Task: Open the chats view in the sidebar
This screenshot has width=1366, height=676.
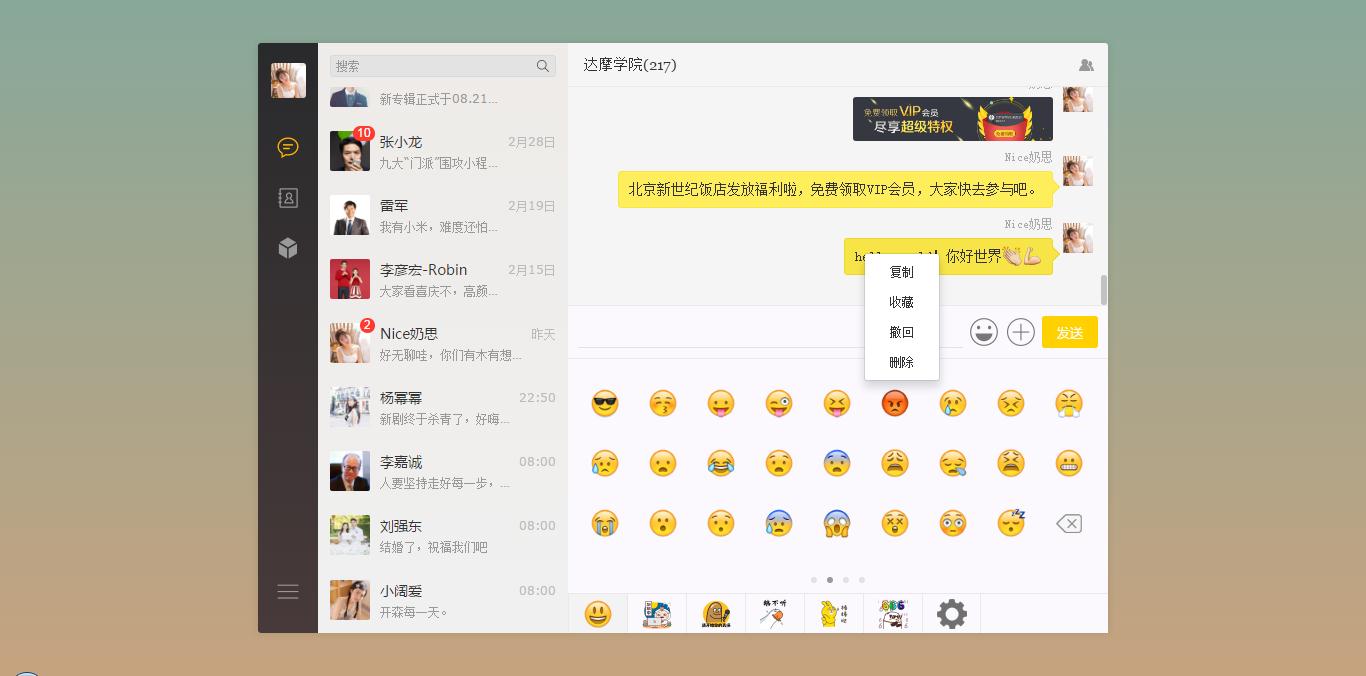Action: [x=288, y=148]
